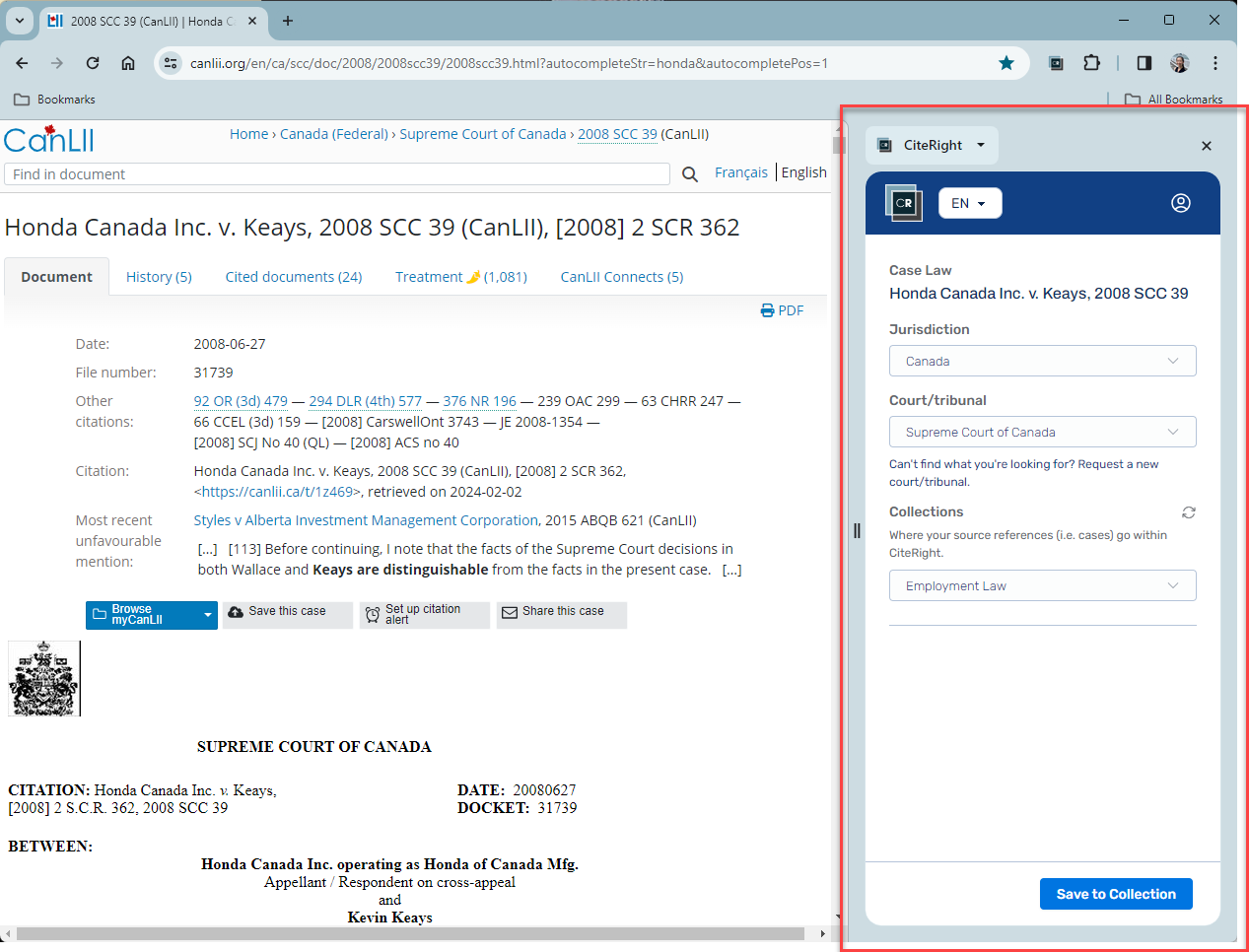Open the All Bookmarks folder
The width and height of the screenshot is (1249, 952).
pyautogui.click(x=1174, y=100)
